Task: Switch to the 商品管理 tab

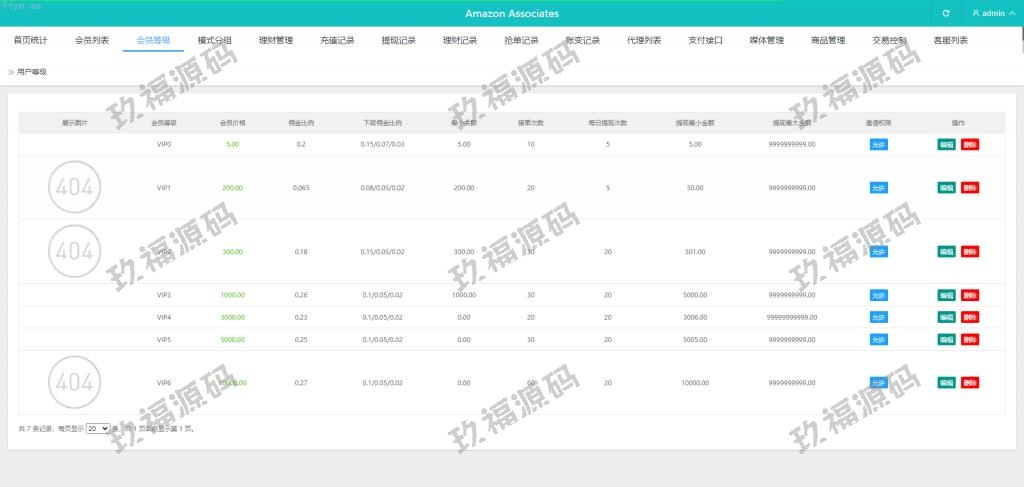Action: 828,41
